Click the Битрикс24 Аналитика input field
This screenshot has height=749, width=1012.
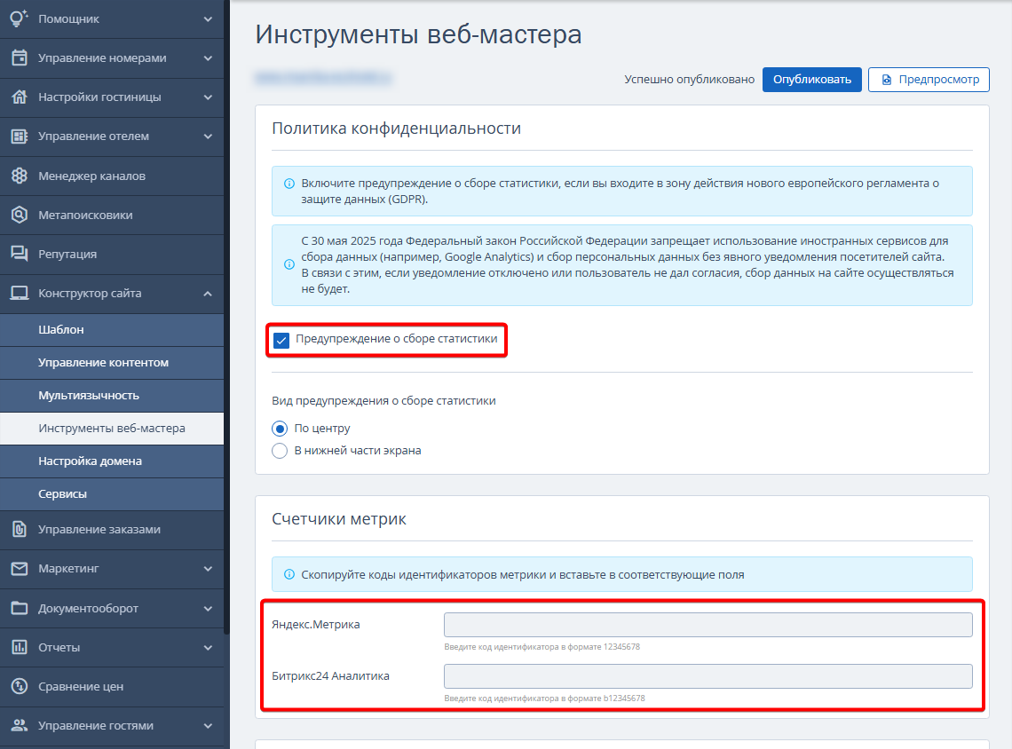point(708,676)
